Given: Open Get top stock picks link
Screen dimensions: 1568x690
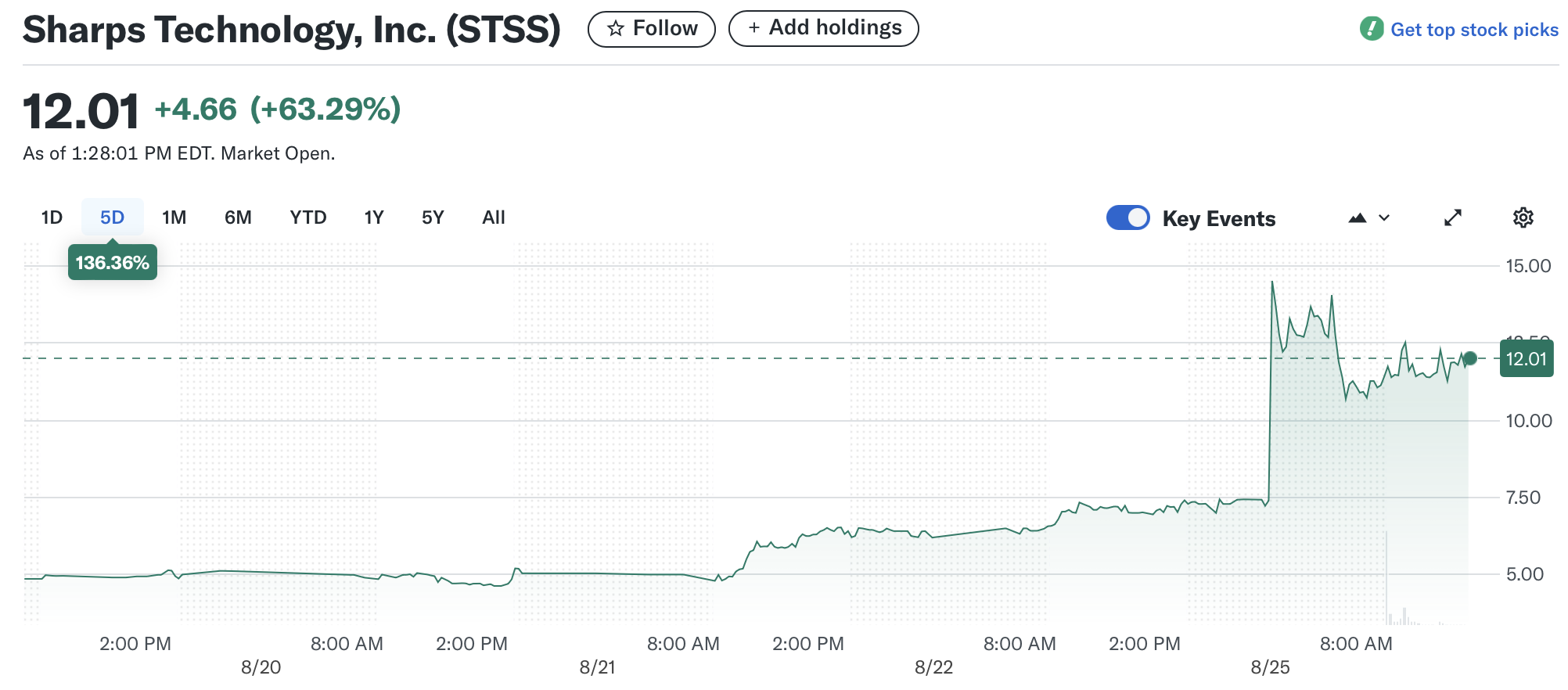Looking at the screenshot, I should tap(1473, 30).
